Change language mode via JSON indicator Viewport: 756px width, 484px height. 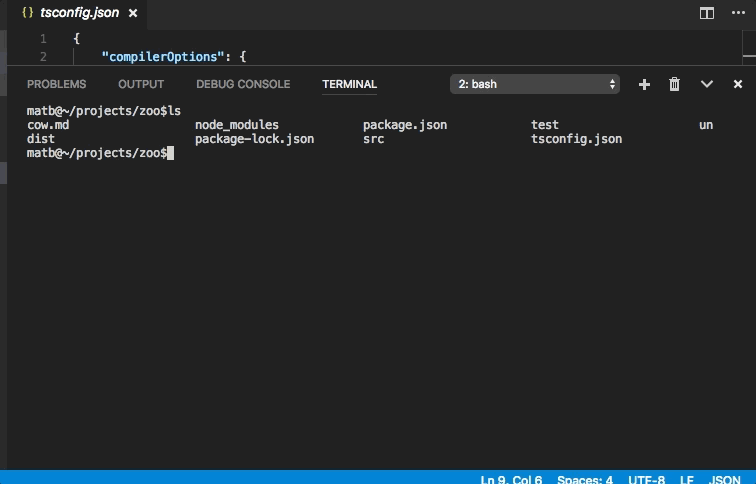[725, 480]
